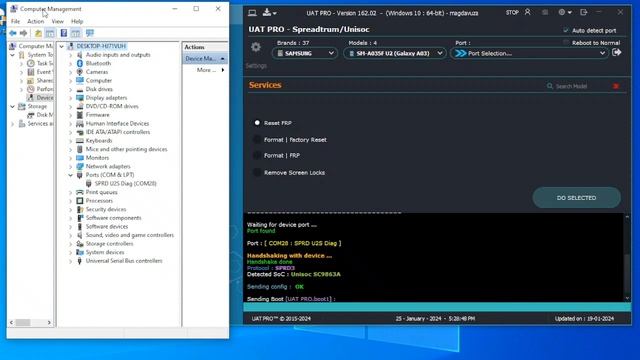
Task: Click the Keyboards category icon
Action: pos(80,140)
